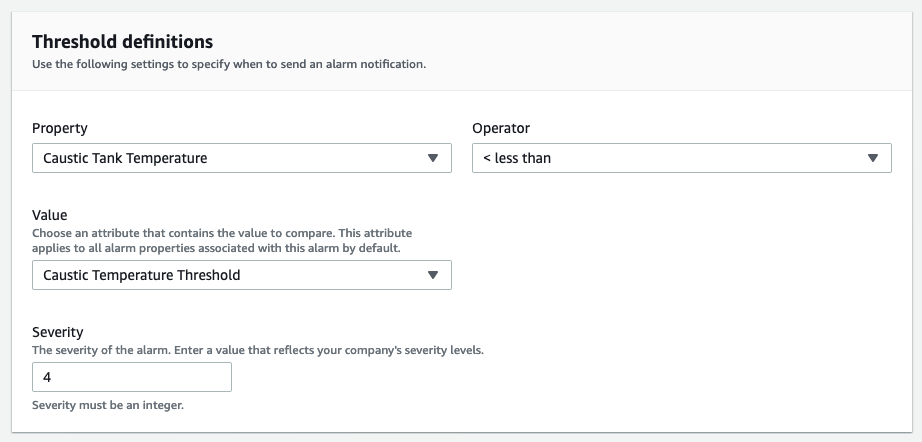Click the Property field label
This screenshot has width=922, height=442.
click(60, 128)
